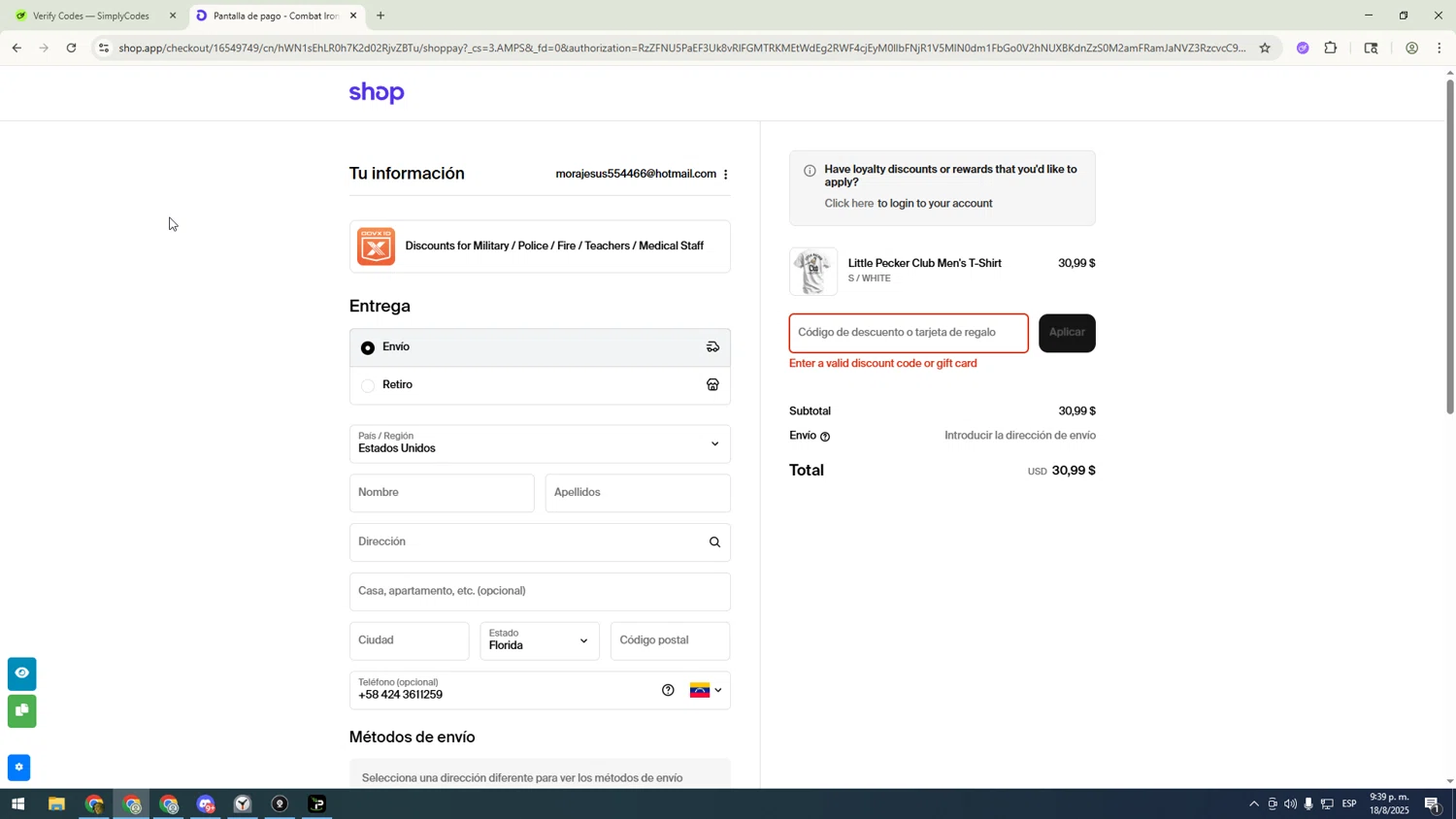Click the side panel icon in Chrome toolbar
Image resolution: width=1456 pixels, height=819 pixels.
1371,48
